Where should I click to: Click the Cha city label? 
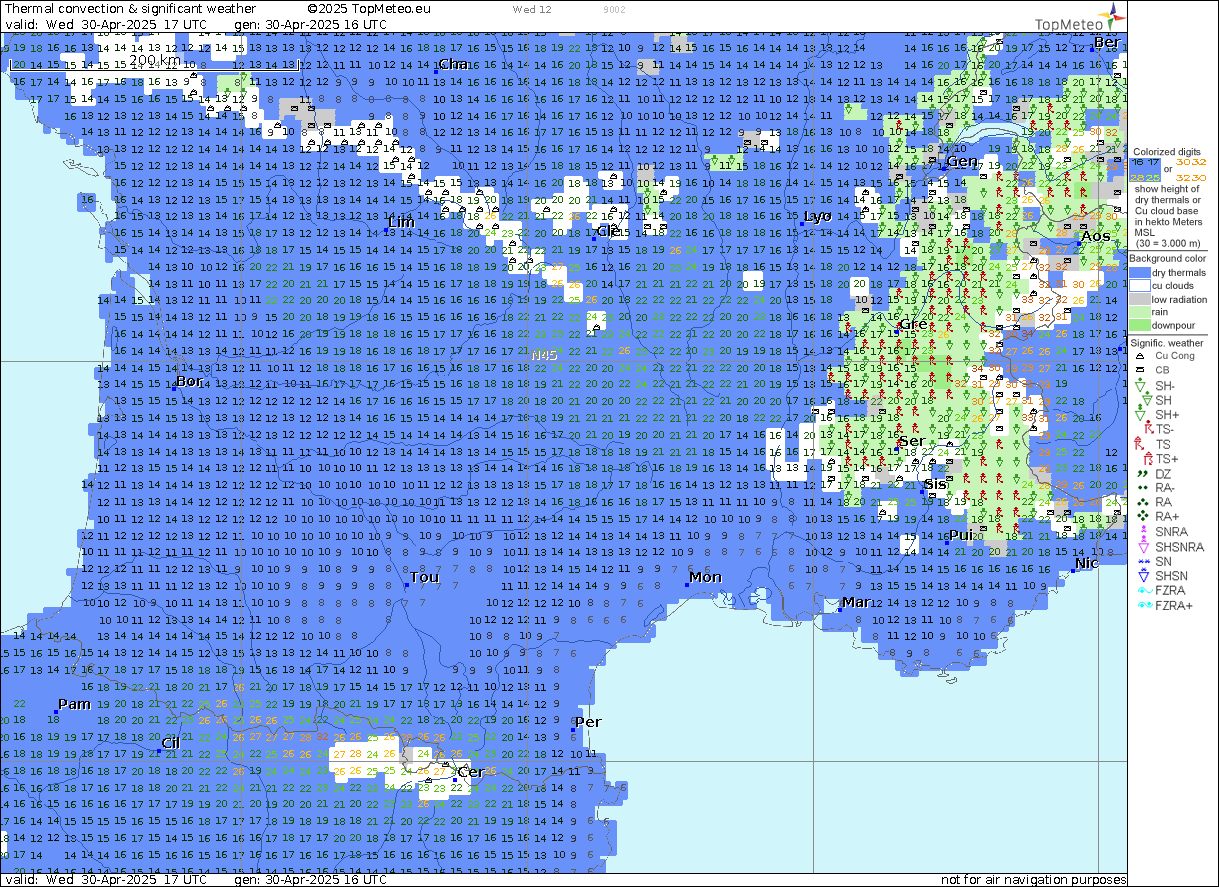coord(454,64)
